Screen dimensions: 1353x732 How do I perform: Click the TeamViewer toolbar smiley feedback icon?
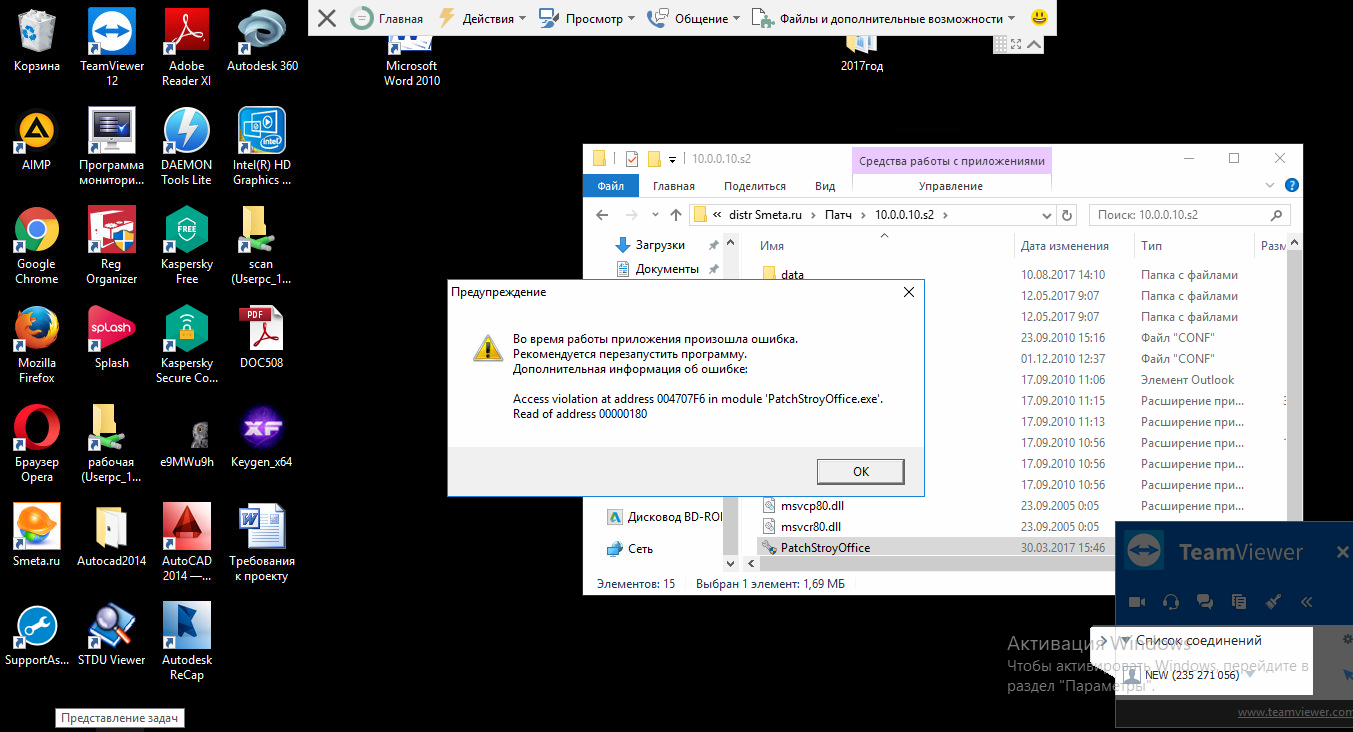tap(1040, 18)
